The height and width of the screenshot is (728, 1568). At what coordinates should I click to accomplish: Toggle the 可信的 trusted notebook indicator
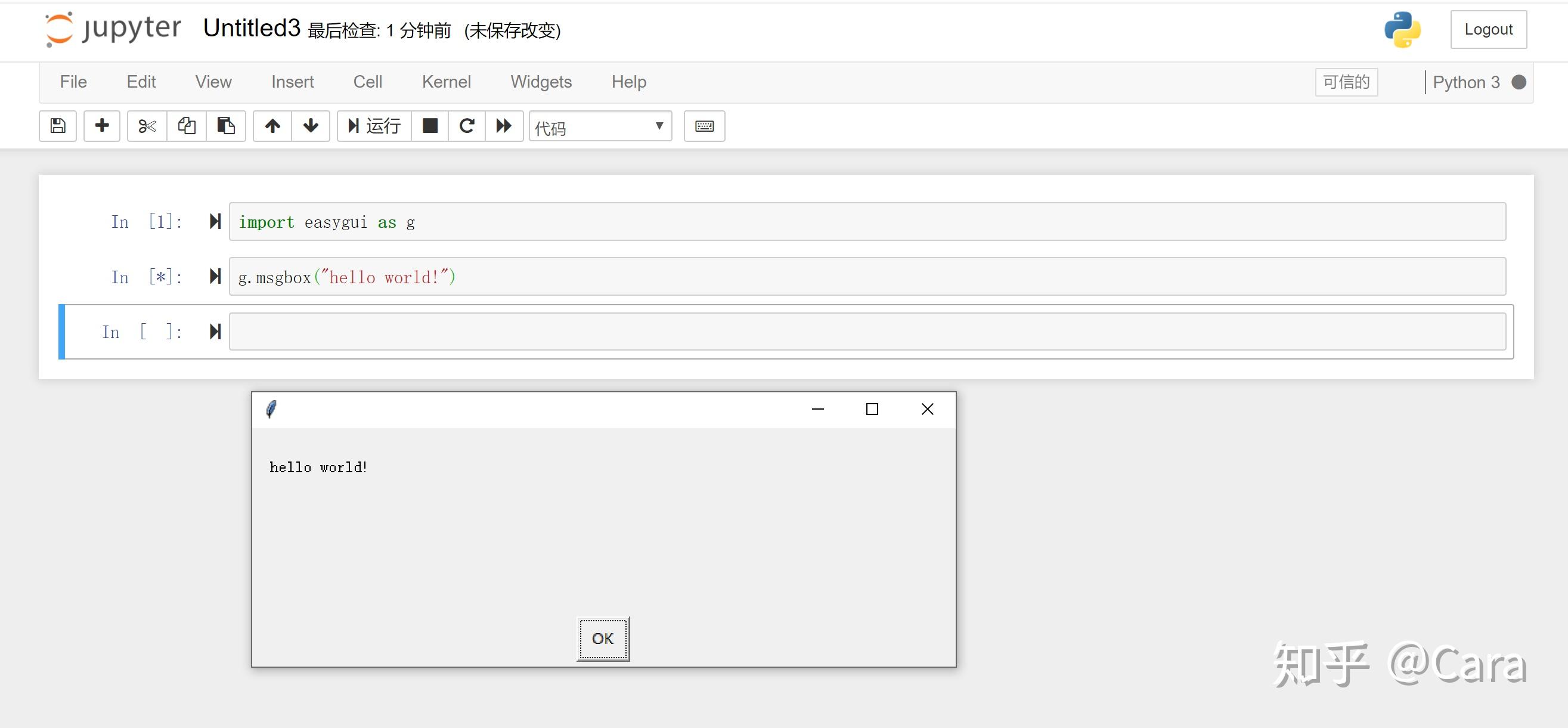[1346, 82]
